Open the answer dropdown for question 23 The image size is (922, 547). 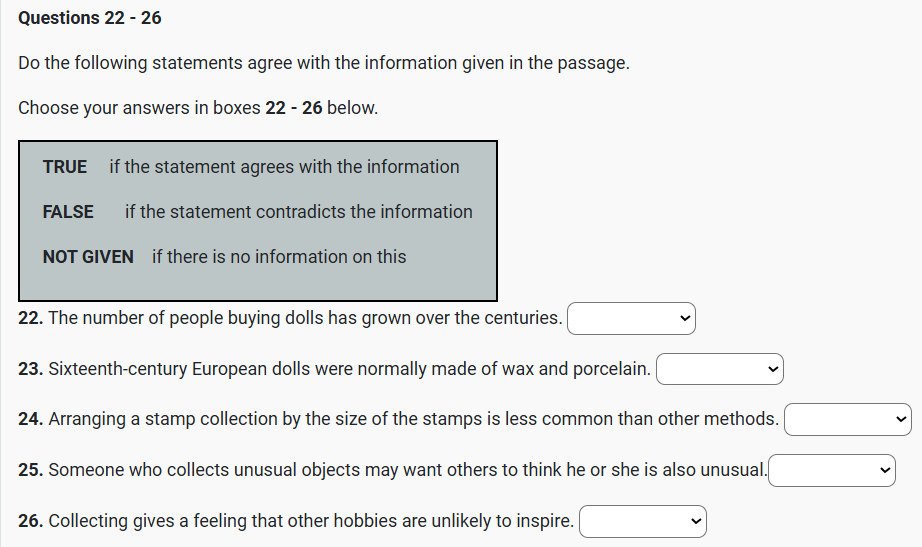(x=719, y=370)
